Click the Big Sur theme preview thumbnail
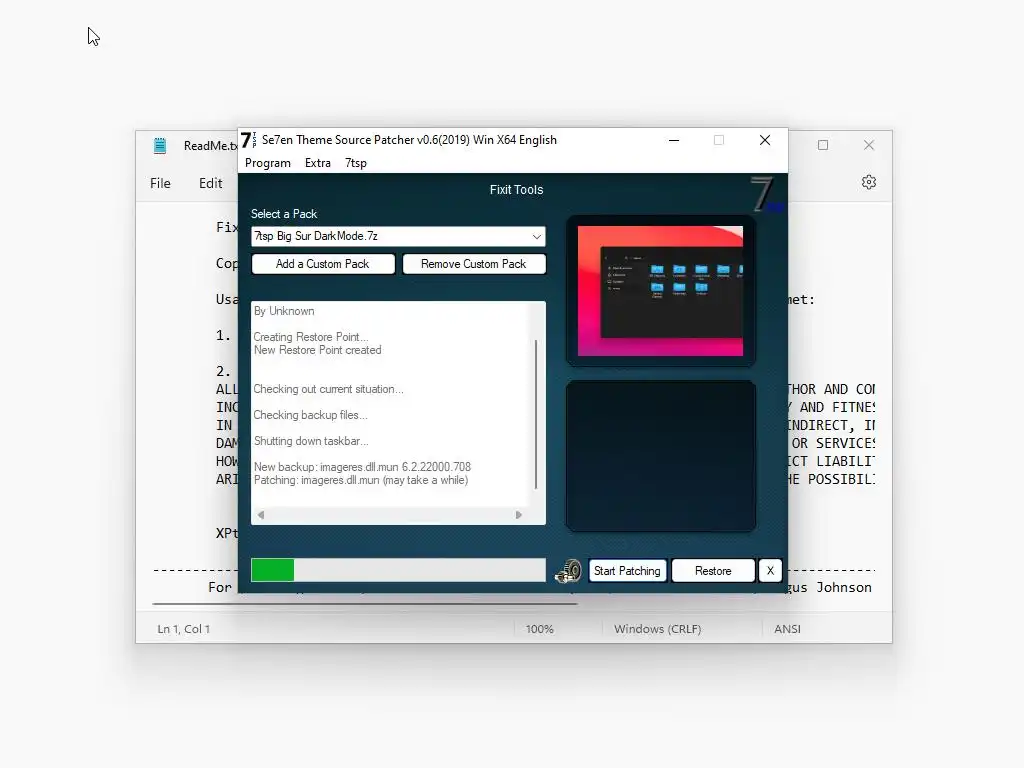The width and height of the screenshot is (1024, 768). coord(660,291)
